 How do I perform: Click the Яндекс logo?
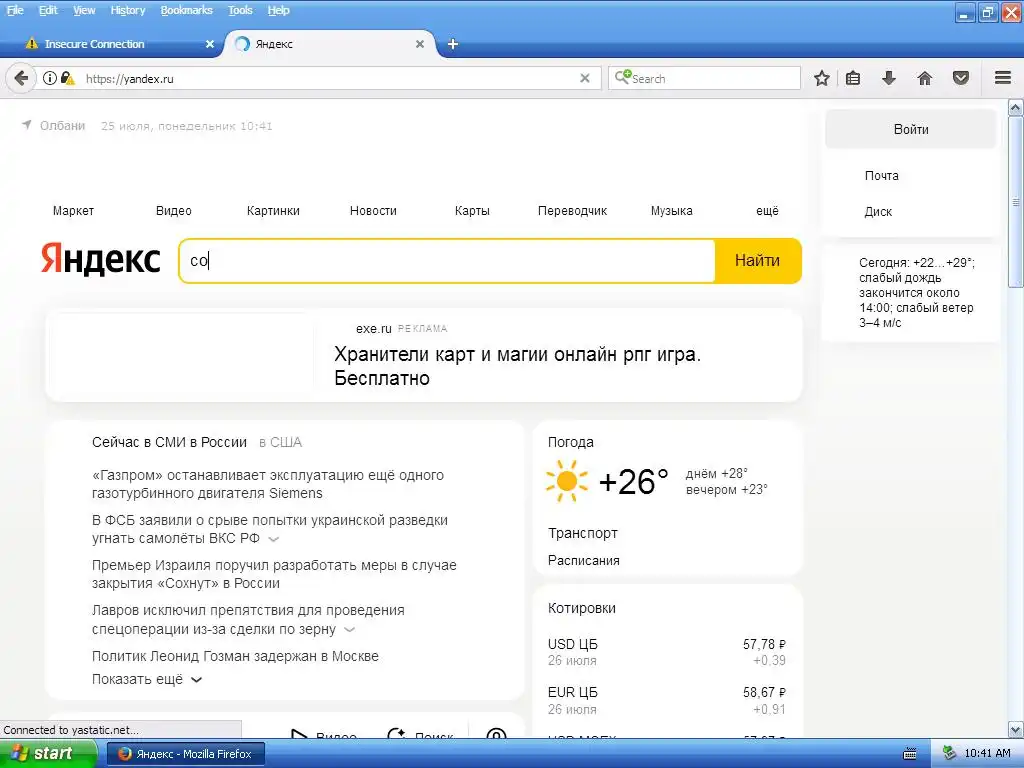point(101,259)
